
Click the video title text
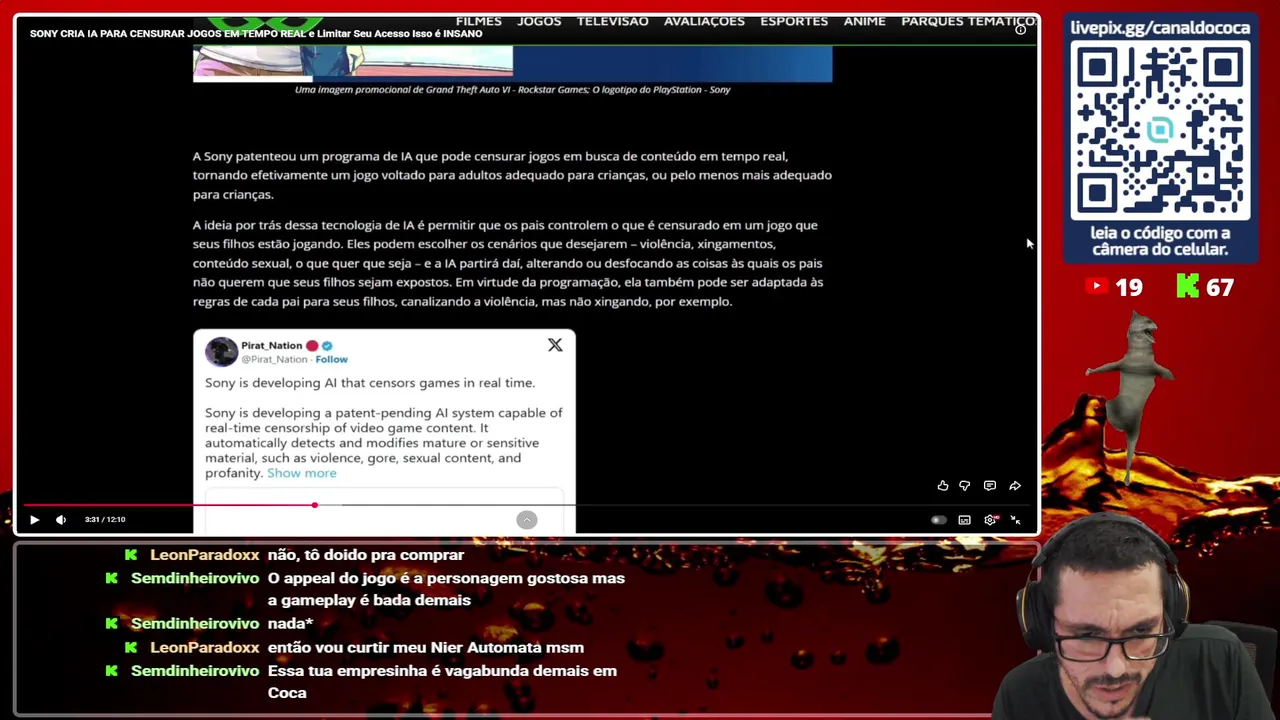[256, 33]
